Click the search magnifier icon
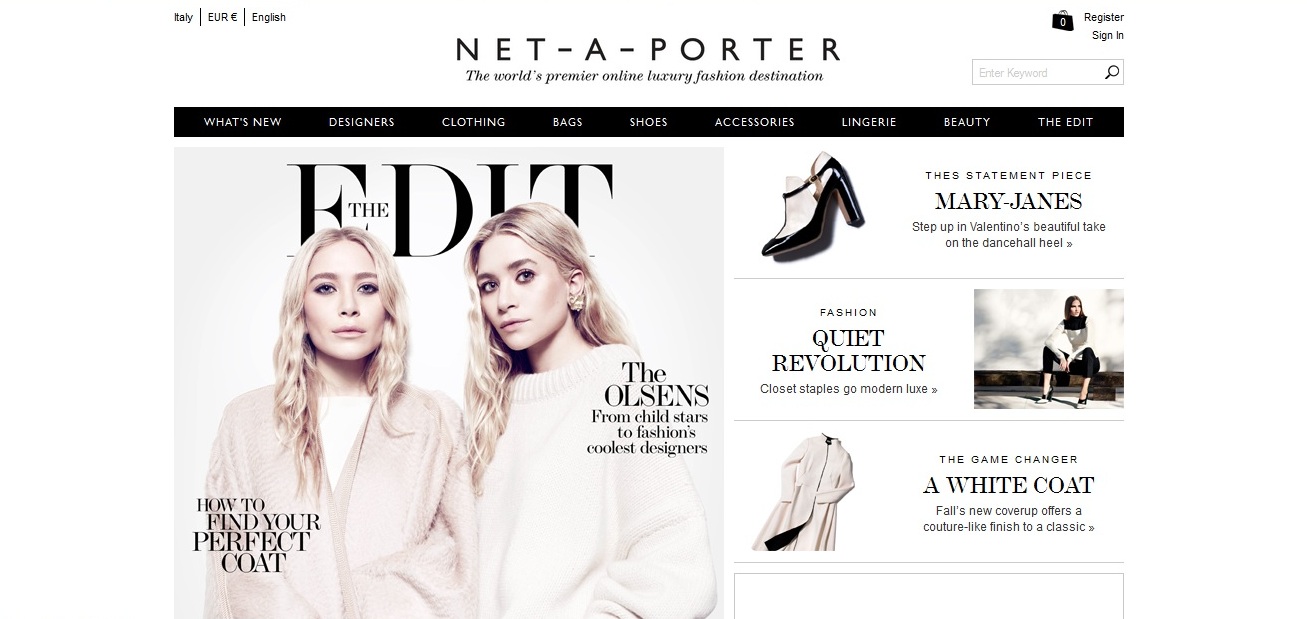The image size is (1307, 619). pyautogui.click(x=1111, y=72)
